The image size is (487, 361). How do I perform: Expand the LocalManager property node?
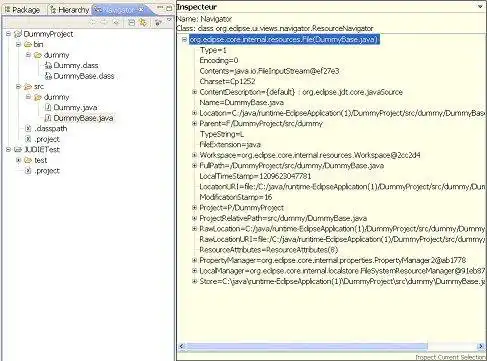194,271
